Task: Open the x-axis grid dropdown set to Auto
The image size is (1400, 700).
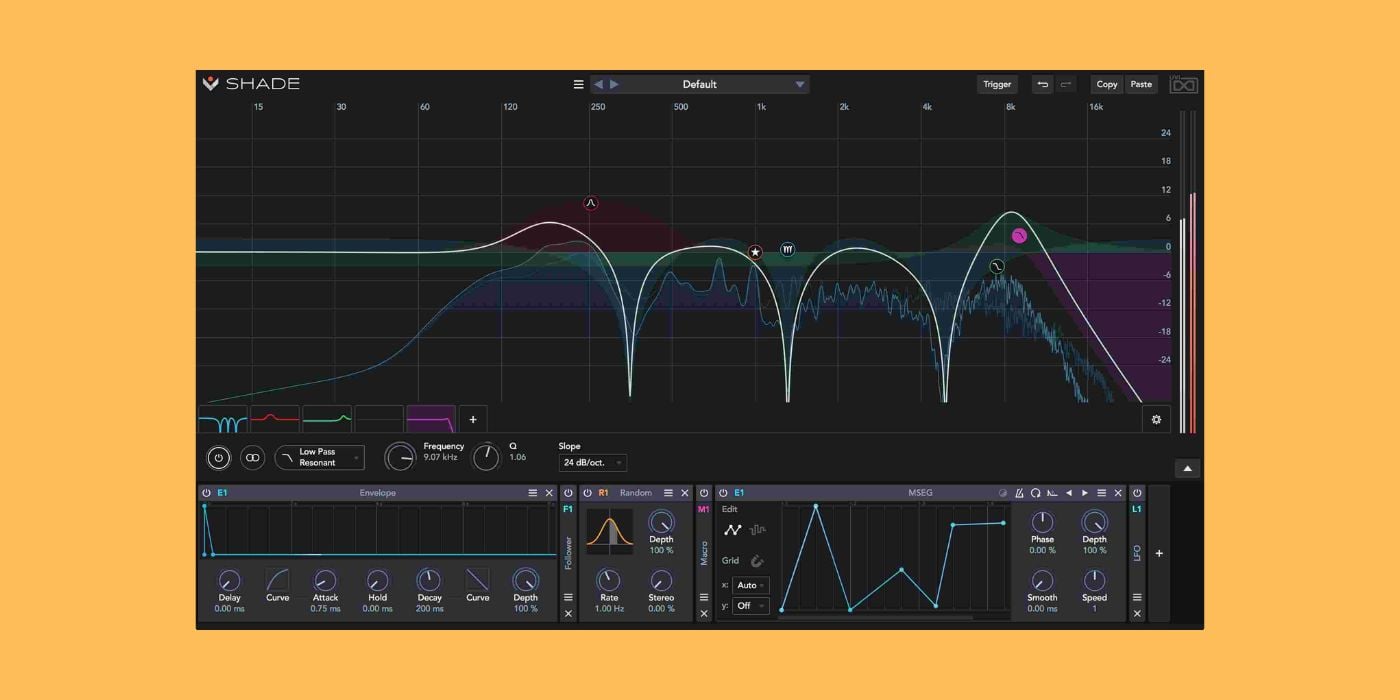Action: point(751,585)
